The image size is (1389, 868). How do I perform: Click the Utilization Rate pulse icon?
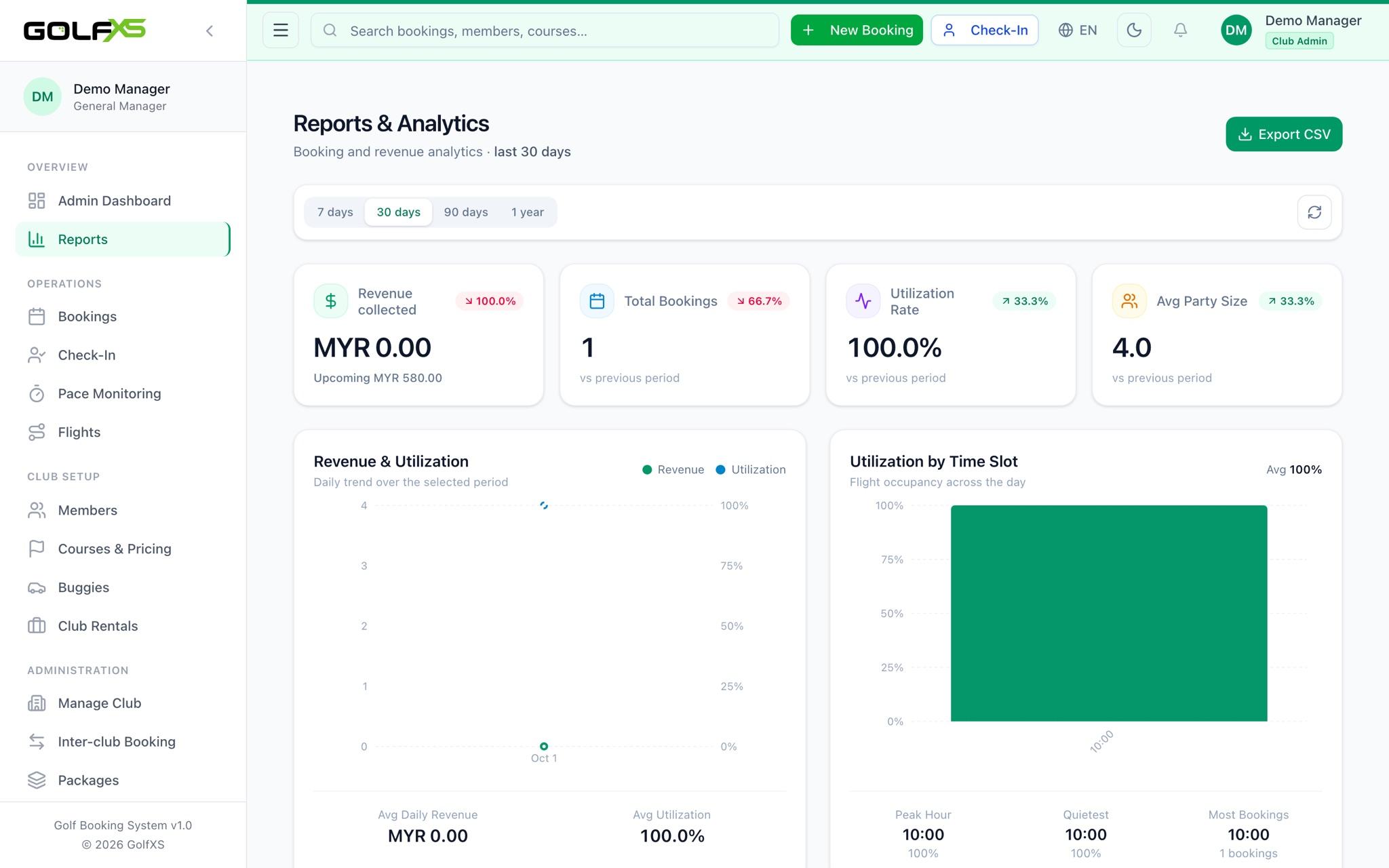point(863,301)
